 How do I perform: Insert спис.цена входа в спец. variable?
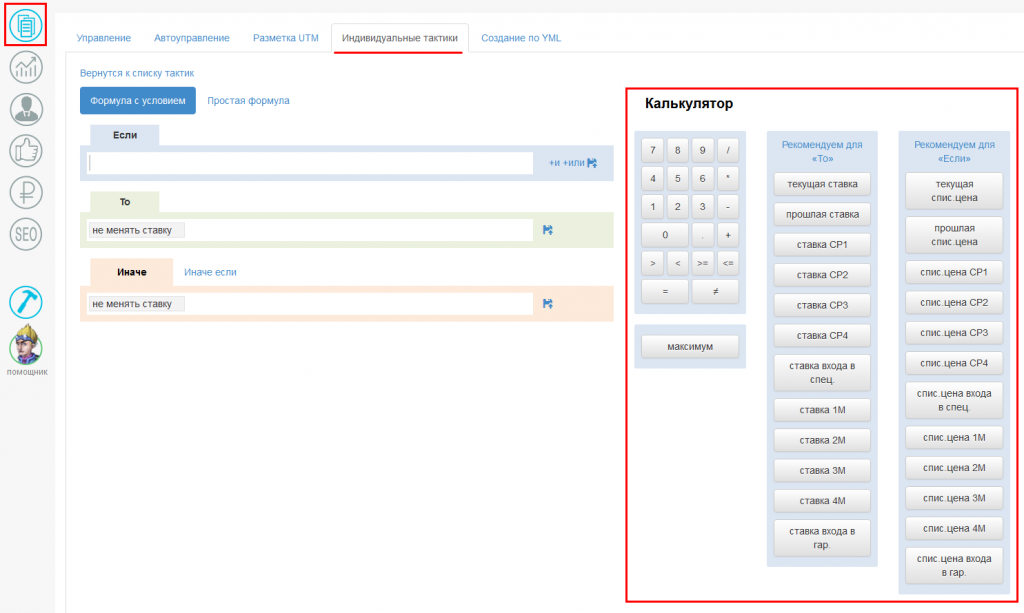pos(954,400)
